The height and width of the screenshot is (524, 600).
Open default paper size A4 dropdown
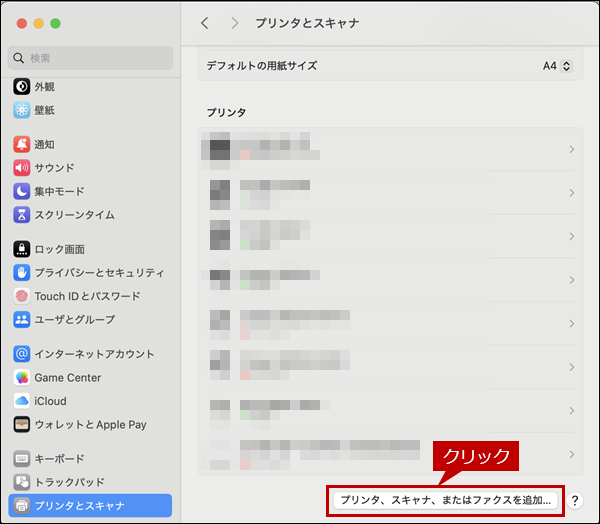pyautogui.click(x=557, y=66)
